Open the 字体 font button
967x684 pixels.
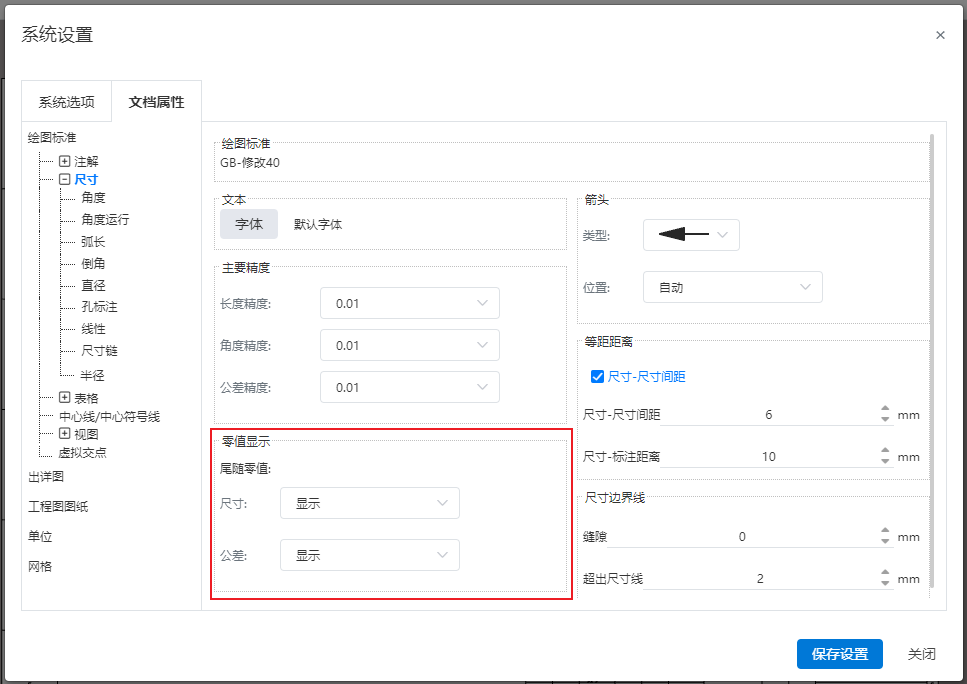(249, 224)
